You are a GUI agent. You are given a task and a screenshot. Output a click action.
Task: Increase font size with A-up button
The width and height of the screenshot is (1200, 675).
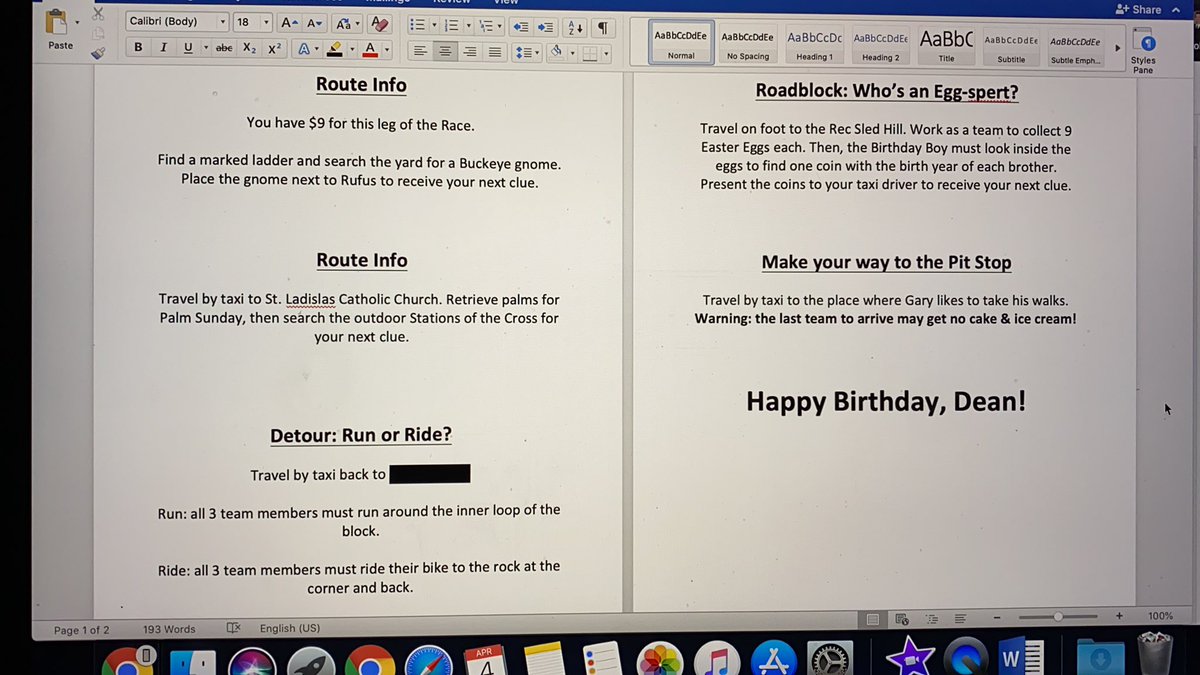pyautogui.click(x=289, y=22)
